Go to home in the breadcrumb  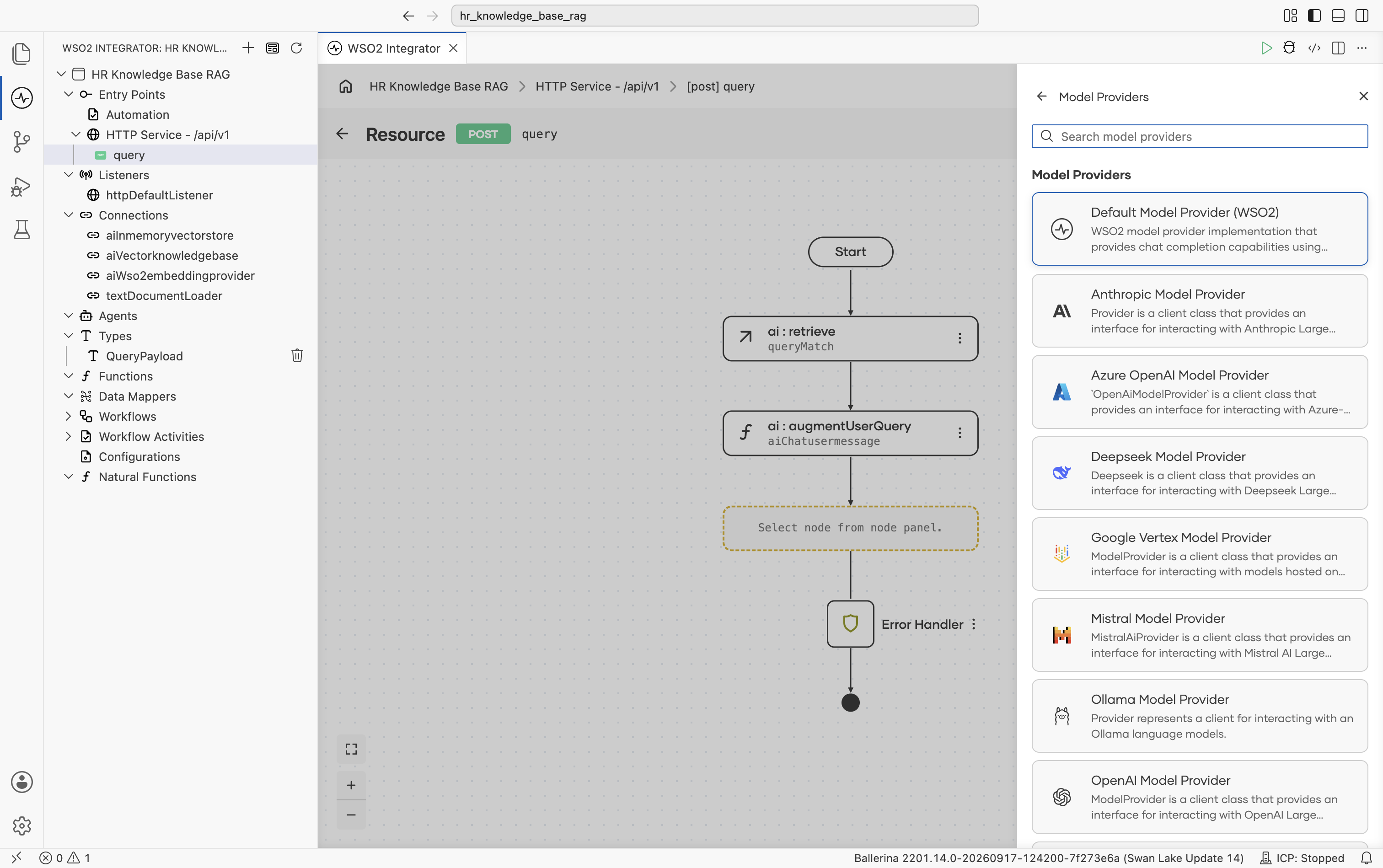(x=346, y=86)
